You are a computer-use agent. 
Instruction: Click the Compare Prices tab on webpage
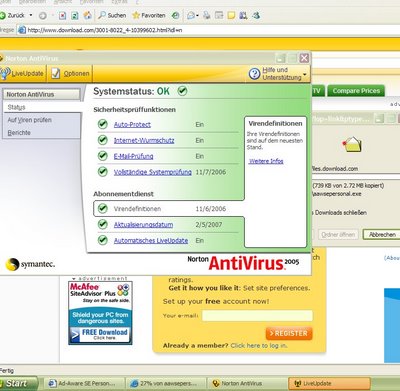[356, 91]
